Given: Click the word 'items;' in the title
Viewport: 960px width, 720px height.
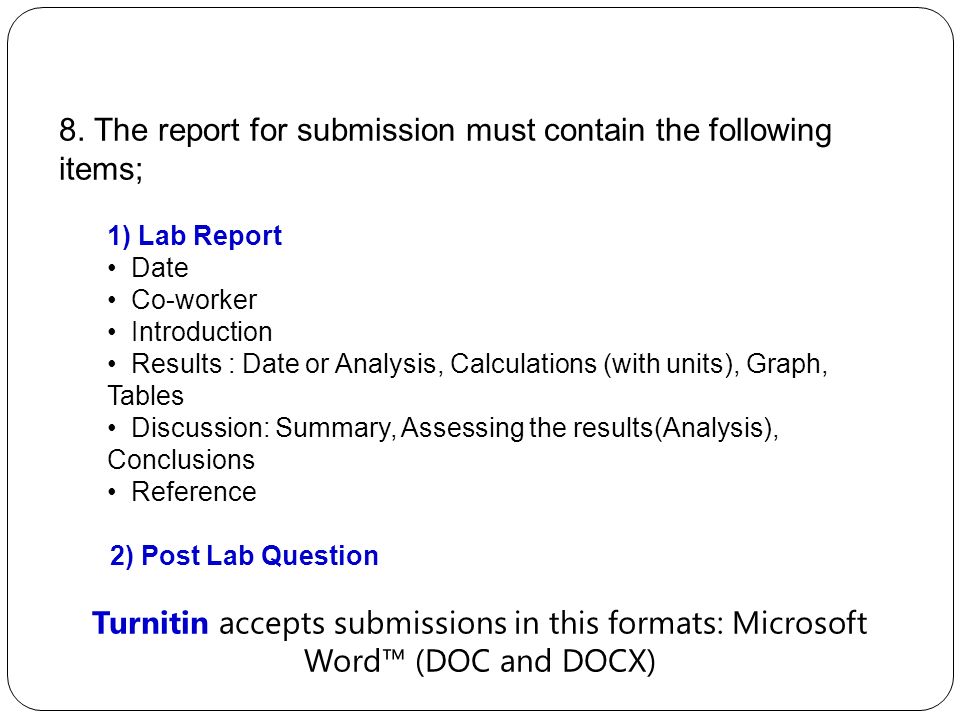Looking at the screenshot, I should tap(101, 168).
